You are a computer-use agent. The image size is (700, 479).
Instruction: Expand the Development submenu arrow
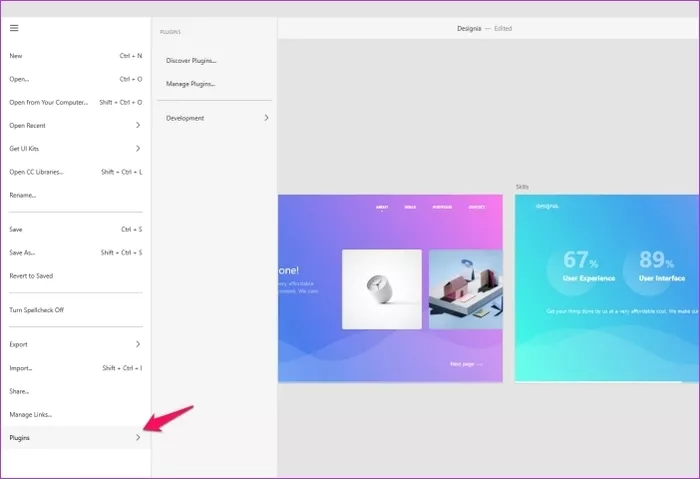tap(266, 118)
